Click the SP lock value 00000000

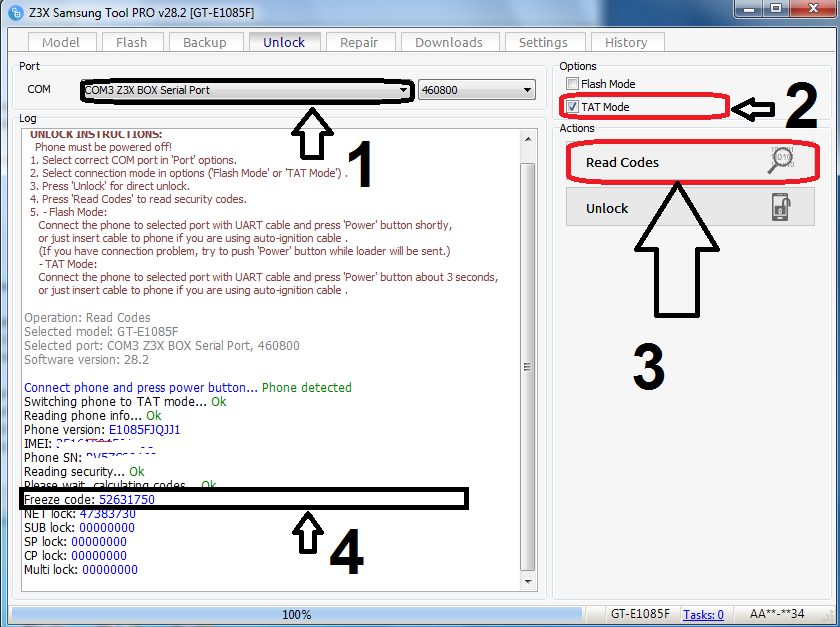pyautogui.click(x=99, y=541)
